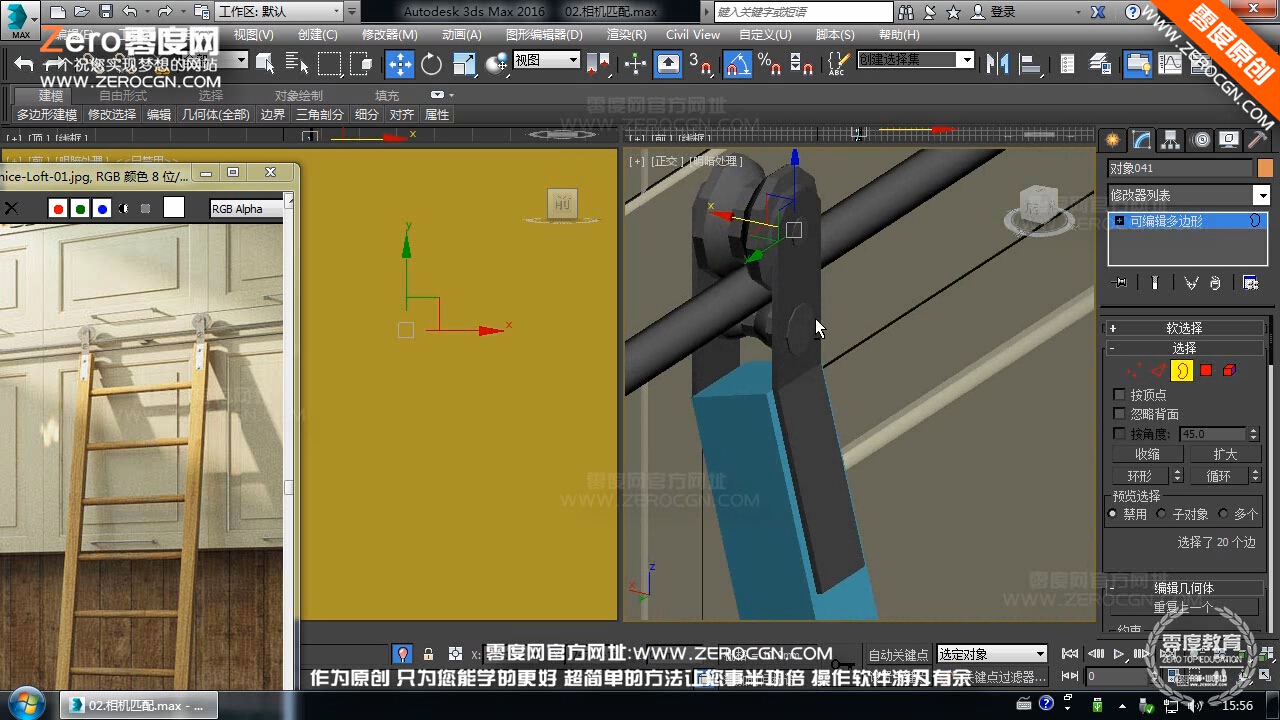
Task: Click the Mirror tool icon
Action: [997, 64]
